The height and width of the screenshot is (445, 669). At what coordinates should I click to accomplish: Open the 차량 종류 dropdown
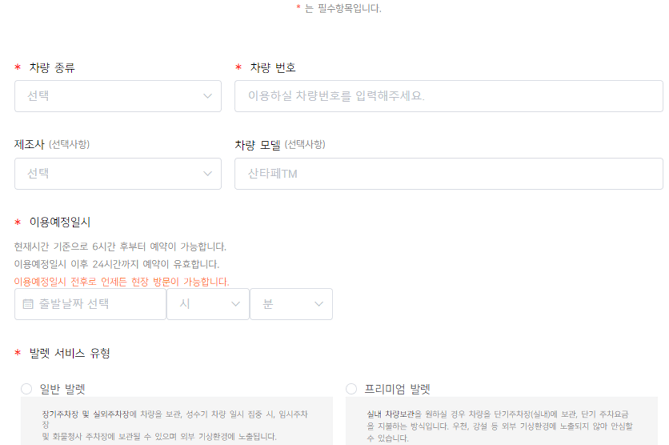118,96
